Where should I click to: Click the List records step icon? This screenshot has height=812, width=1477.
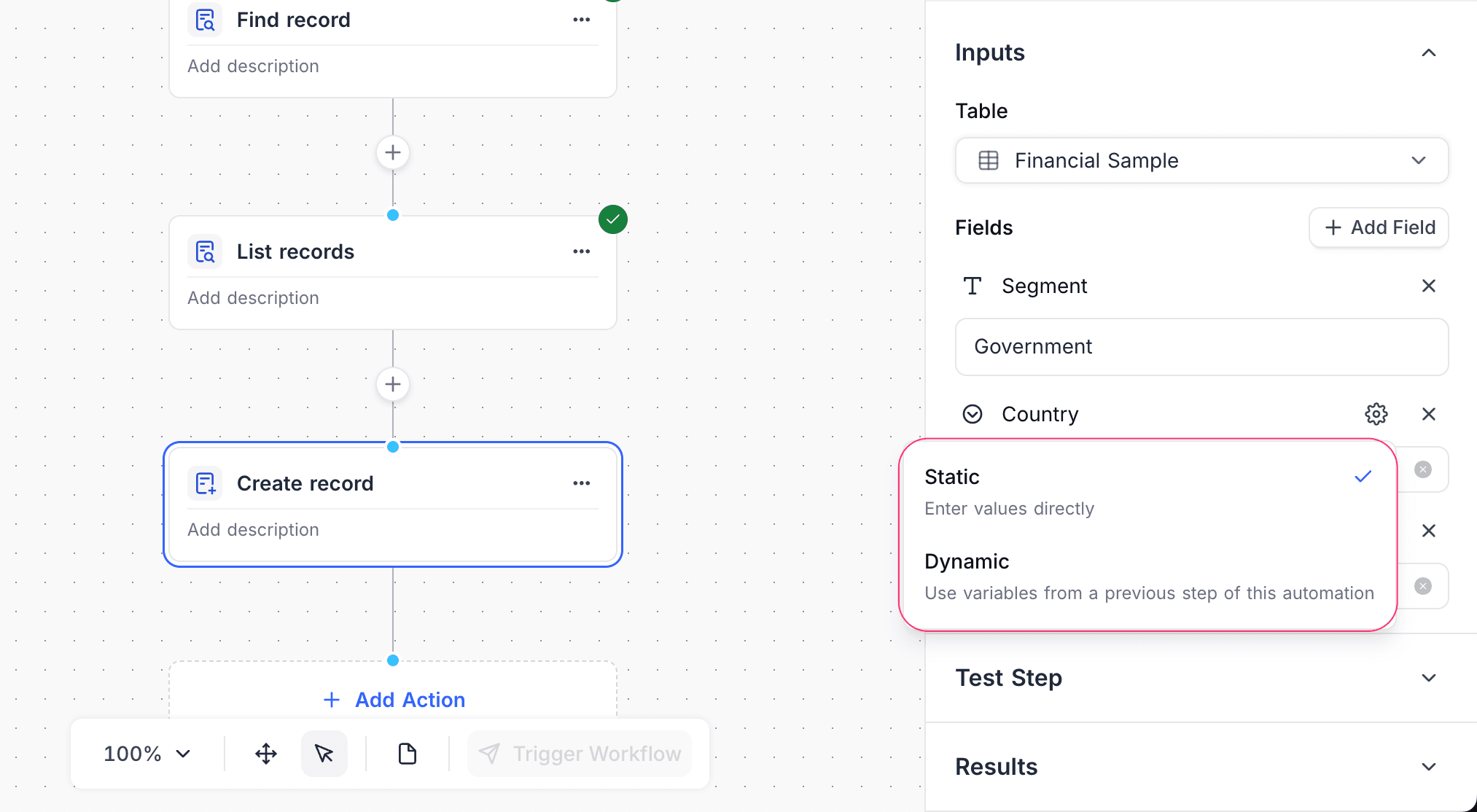tap(205, 251)
